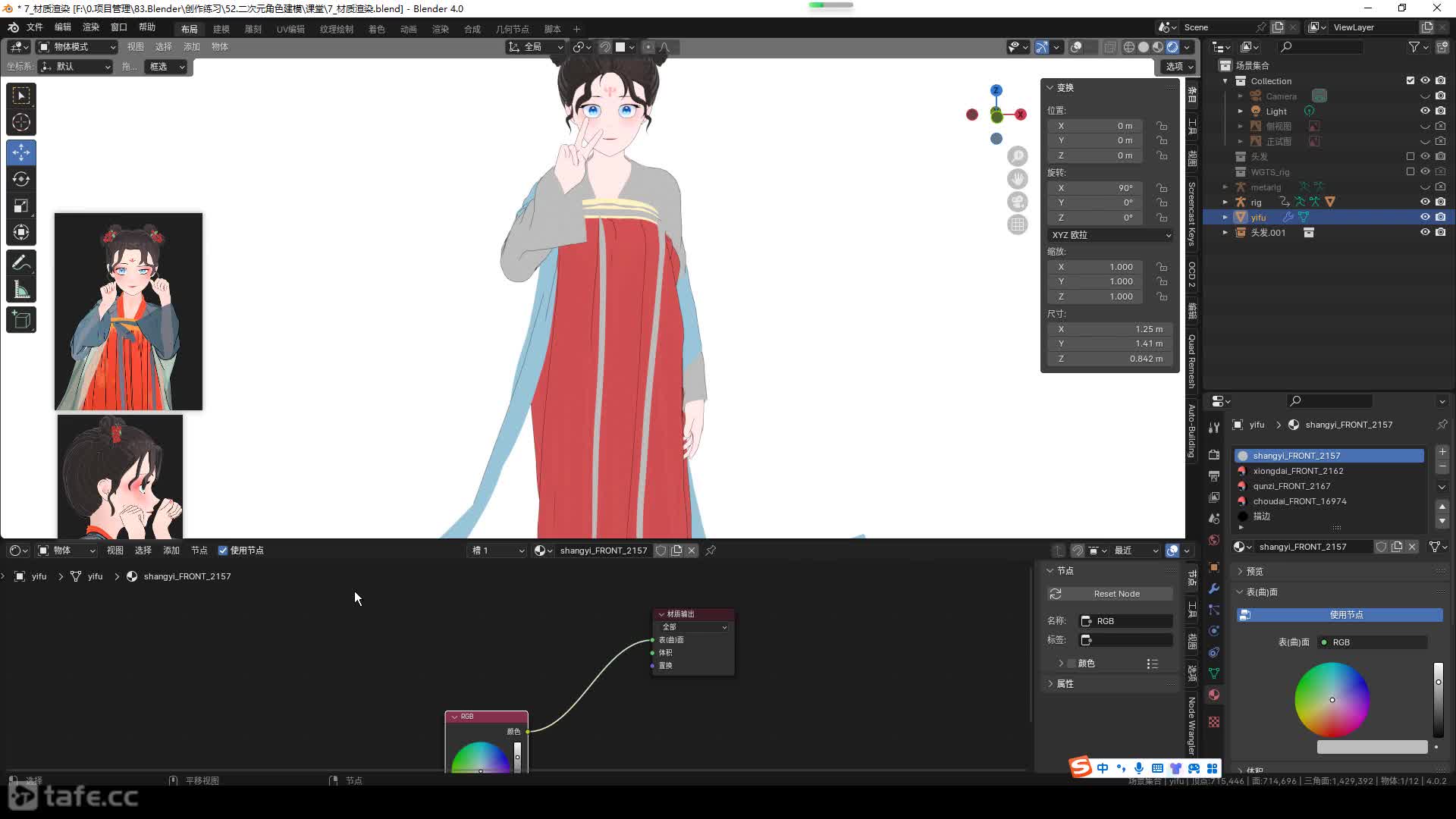Open the object mode dropdown
Viewport: 1456px width, 819px height.
[77, 47]
